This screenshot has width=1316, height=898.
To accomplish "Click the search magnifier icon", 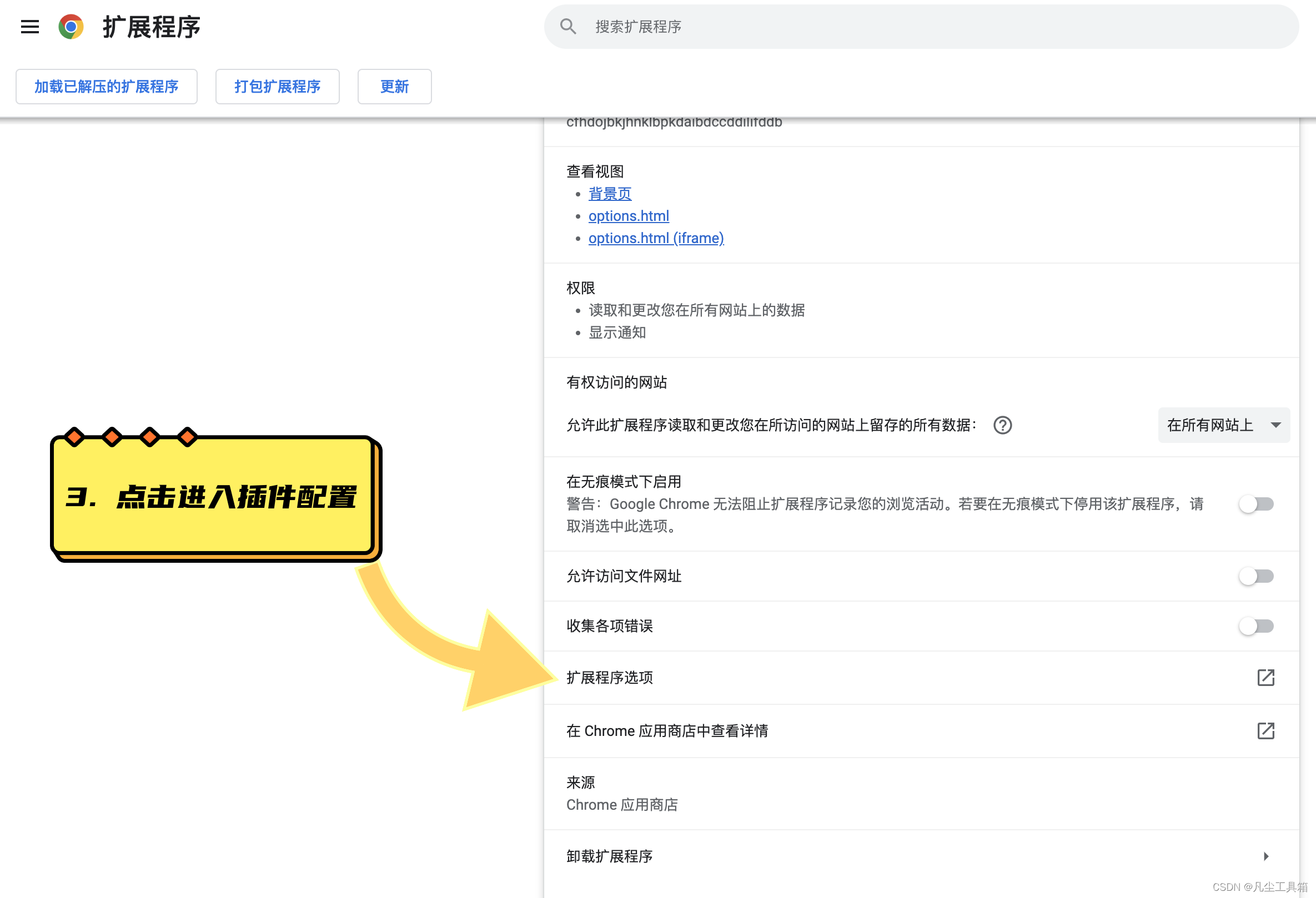I will pos(567,27).
